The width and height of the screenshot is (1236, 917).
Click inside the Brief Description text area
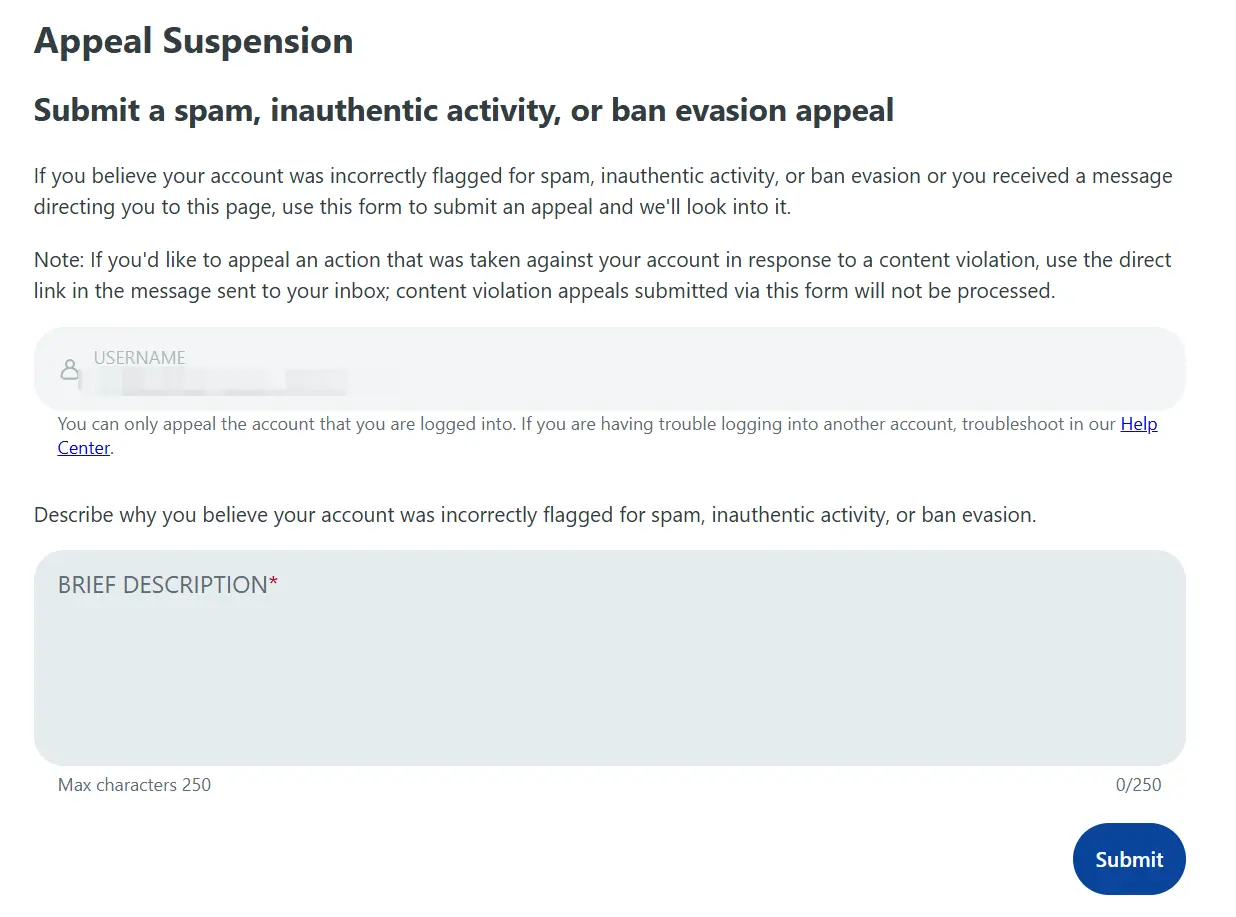click(x=609, y=680)
